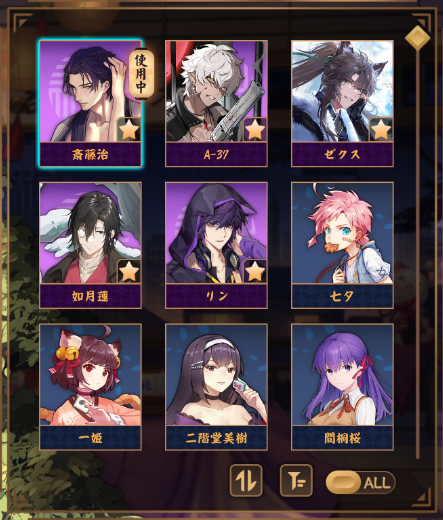Open the filter icon button
The height and width of the screenshot is (520, 443).
(296, 480)
